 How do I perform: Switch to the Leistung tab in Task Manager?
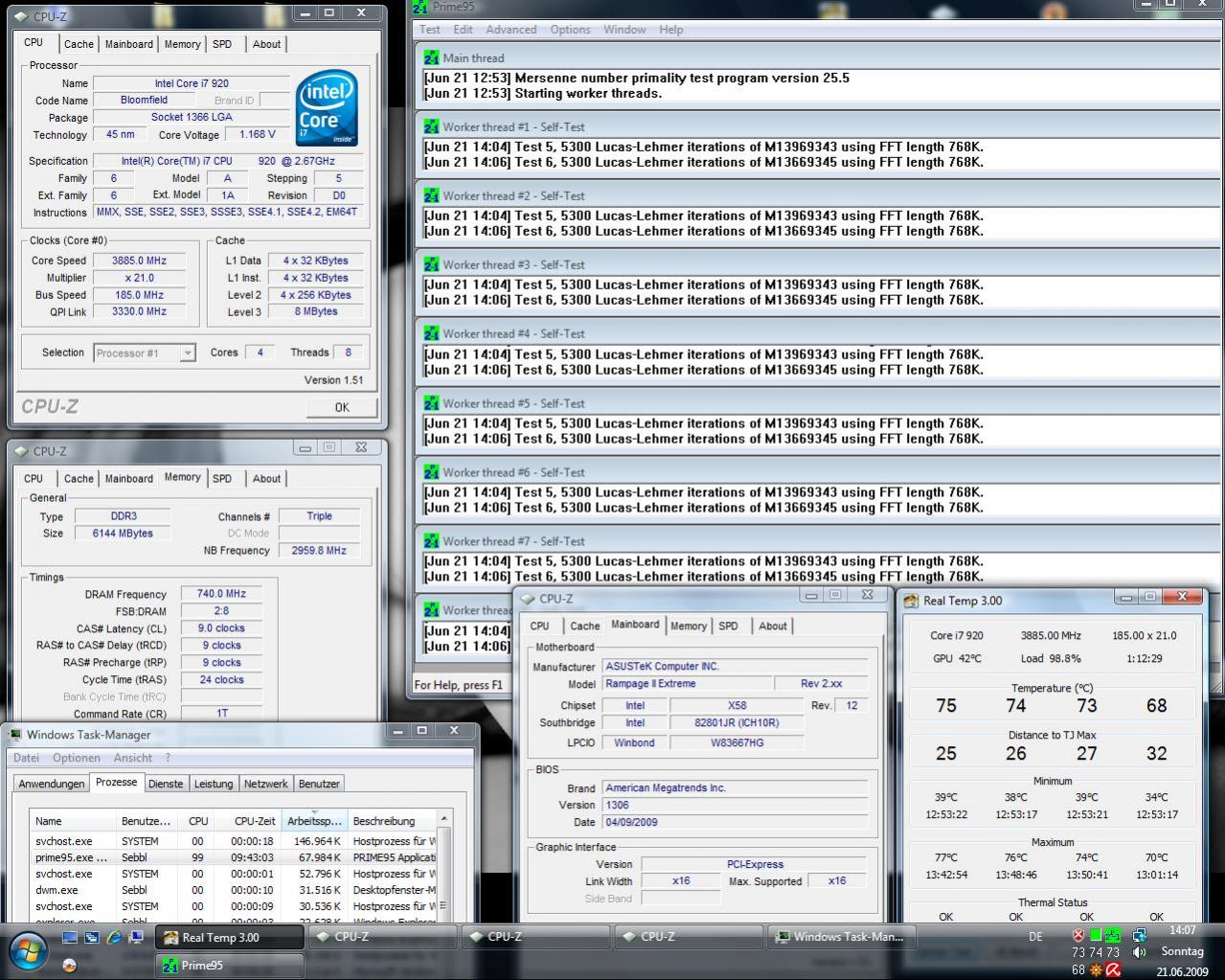click(x=213, y=784)
